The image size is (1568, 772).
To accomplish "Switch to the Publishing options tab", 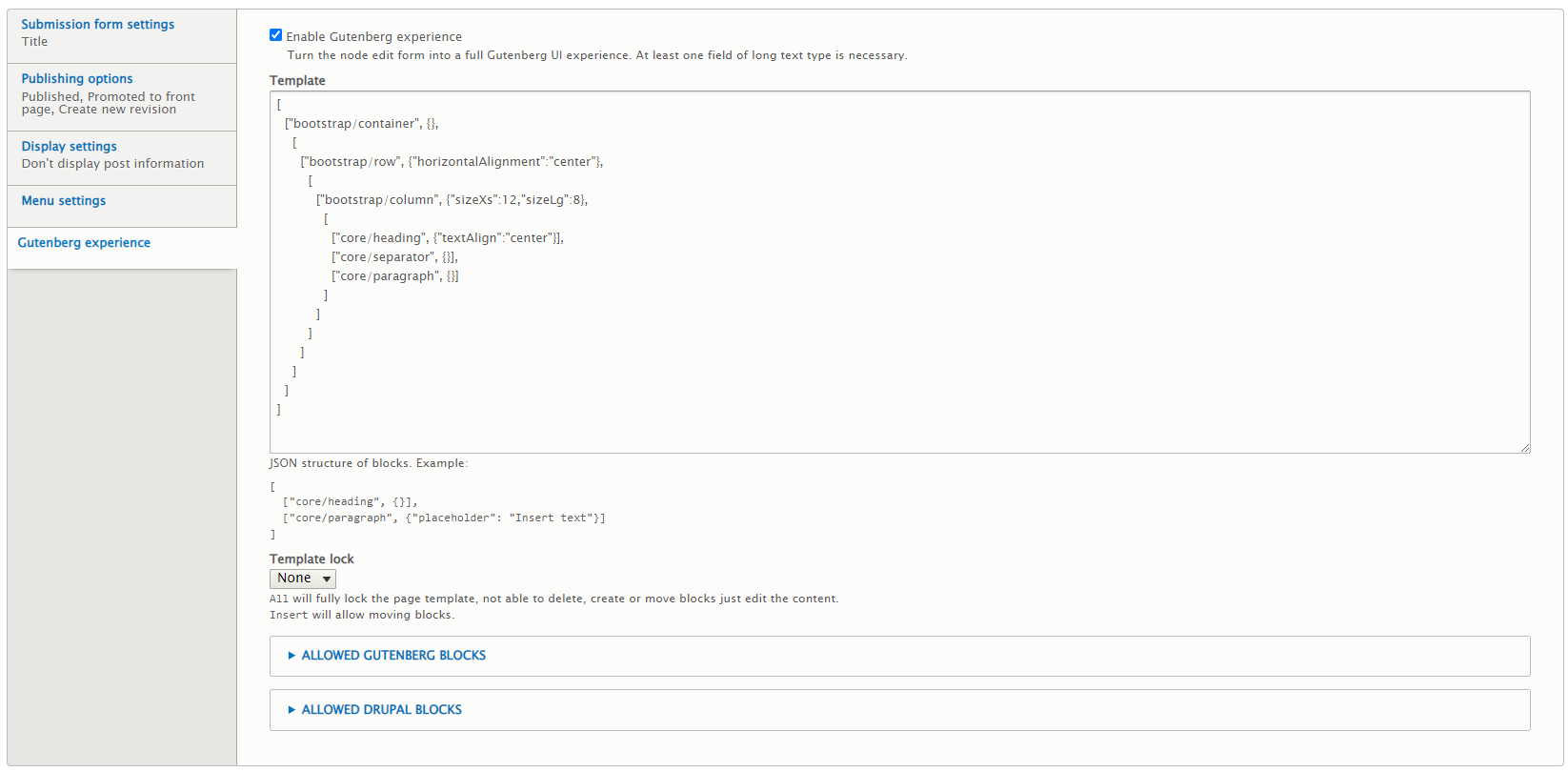I will 77,79.
